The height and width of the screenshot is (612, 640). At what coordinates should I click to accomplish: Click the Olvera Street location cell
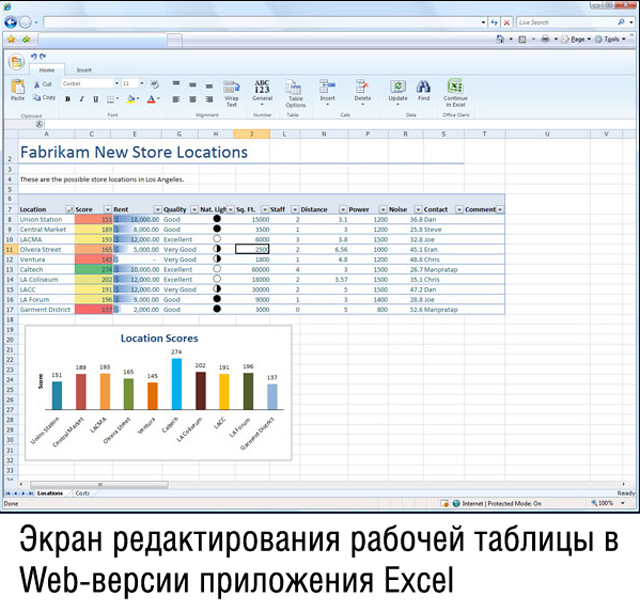click(x=46, y=249)
